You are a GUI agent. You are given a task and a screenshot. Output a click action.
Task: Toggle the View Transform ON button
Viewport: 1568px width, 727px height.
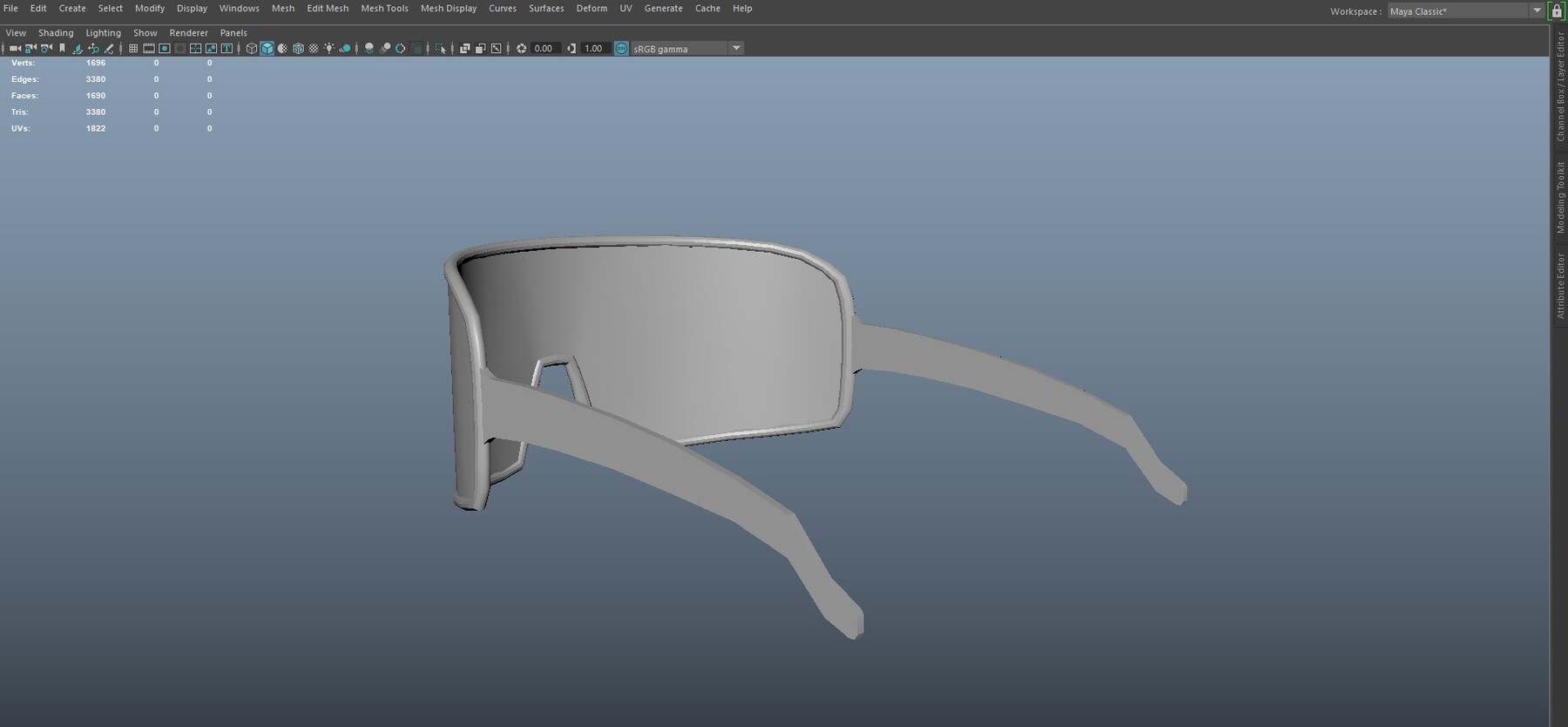(x=621, y=48)
